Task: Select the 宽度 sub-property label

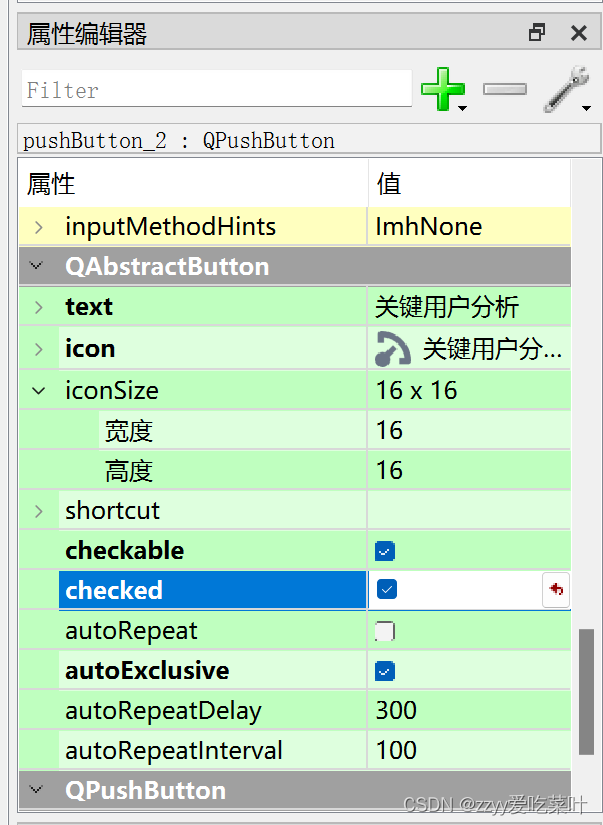Action: point(129,431)
